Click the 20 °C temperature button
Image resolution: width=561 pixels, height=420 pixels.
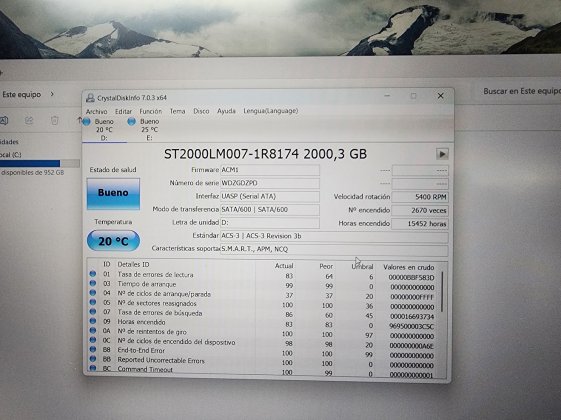pyautogui.click(x=113, y=241)
